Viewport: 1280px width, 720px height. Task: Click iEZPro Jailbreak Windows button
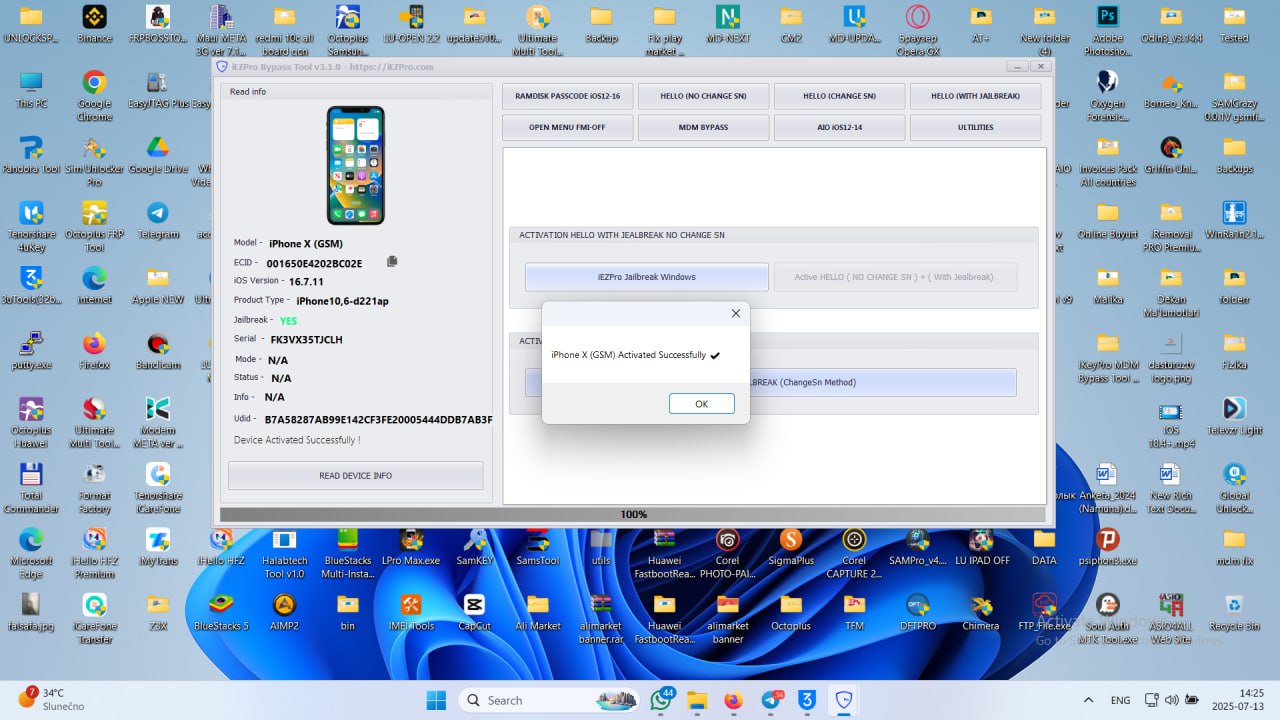click(646, 277)
